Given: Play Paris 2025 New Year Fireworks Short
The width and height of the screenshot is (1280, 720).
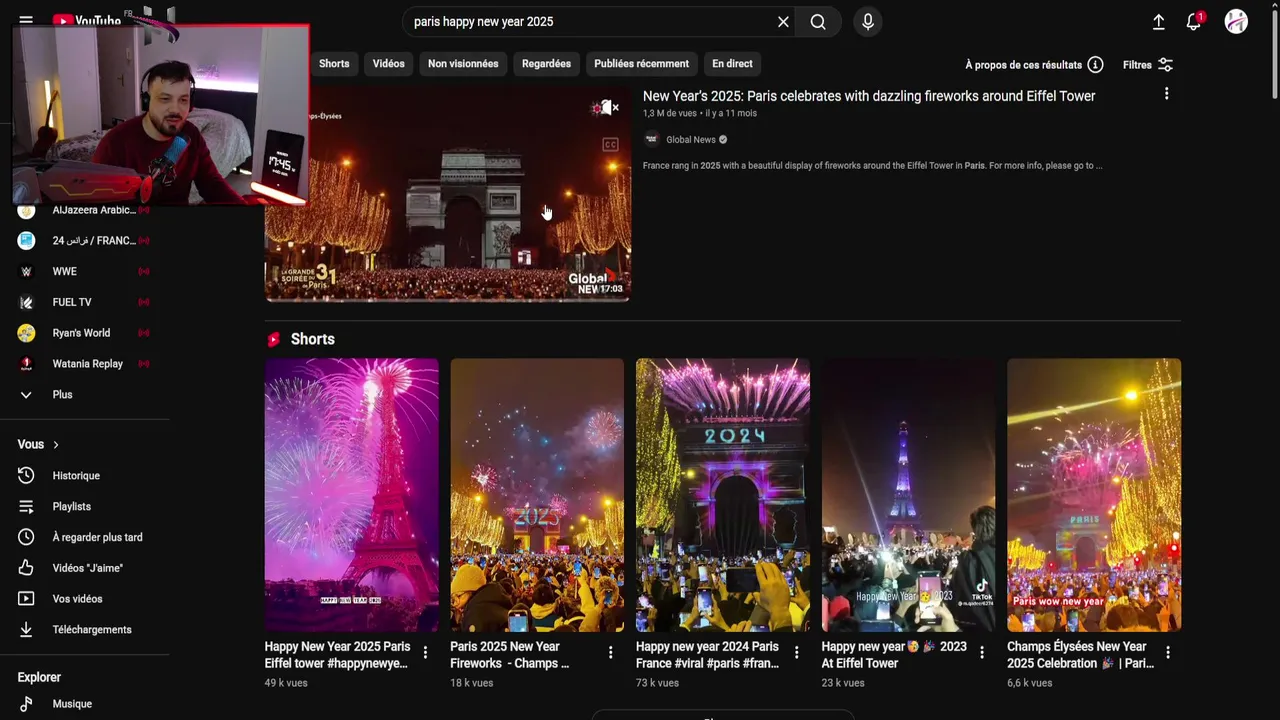Looking at the screenshot, I should coord(537,495).
